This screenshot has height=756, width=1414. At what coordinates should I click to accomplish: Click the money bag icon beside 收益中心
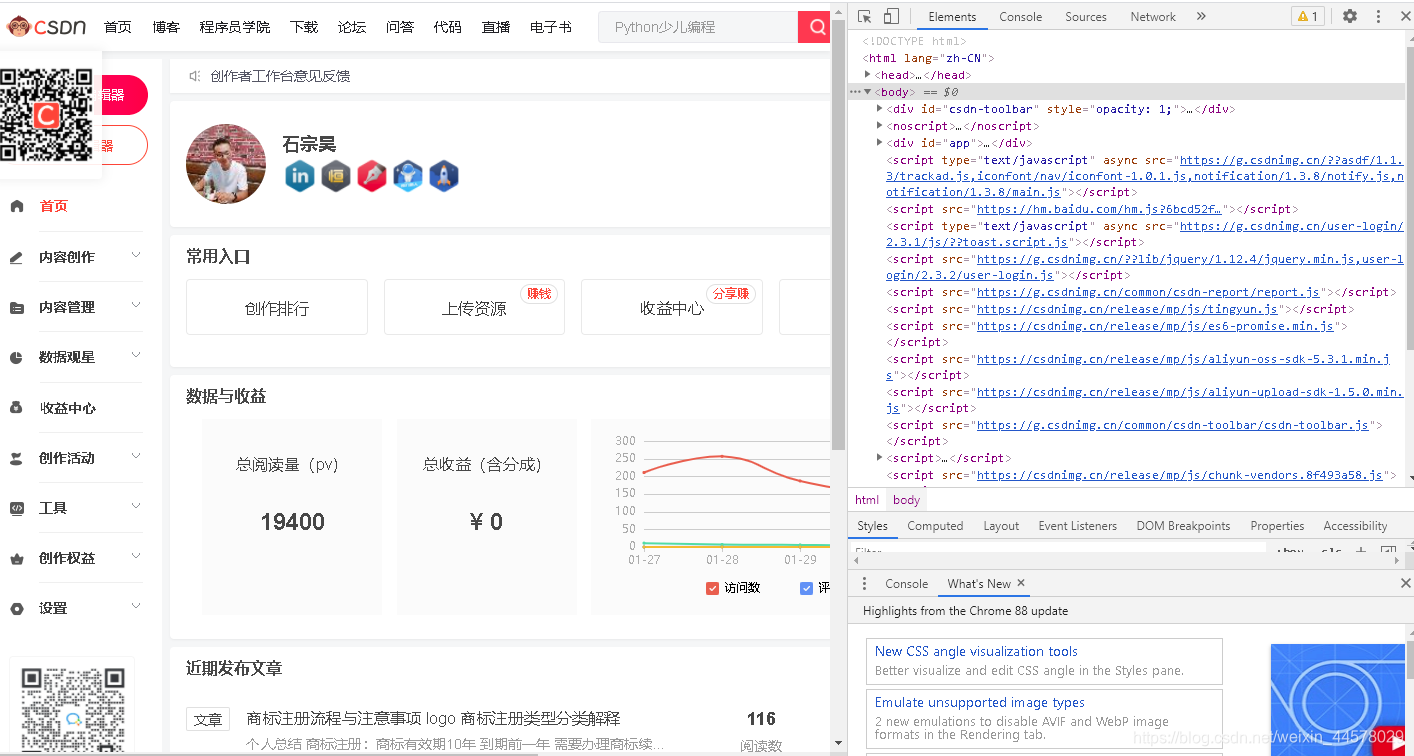[x=17, y=408]
